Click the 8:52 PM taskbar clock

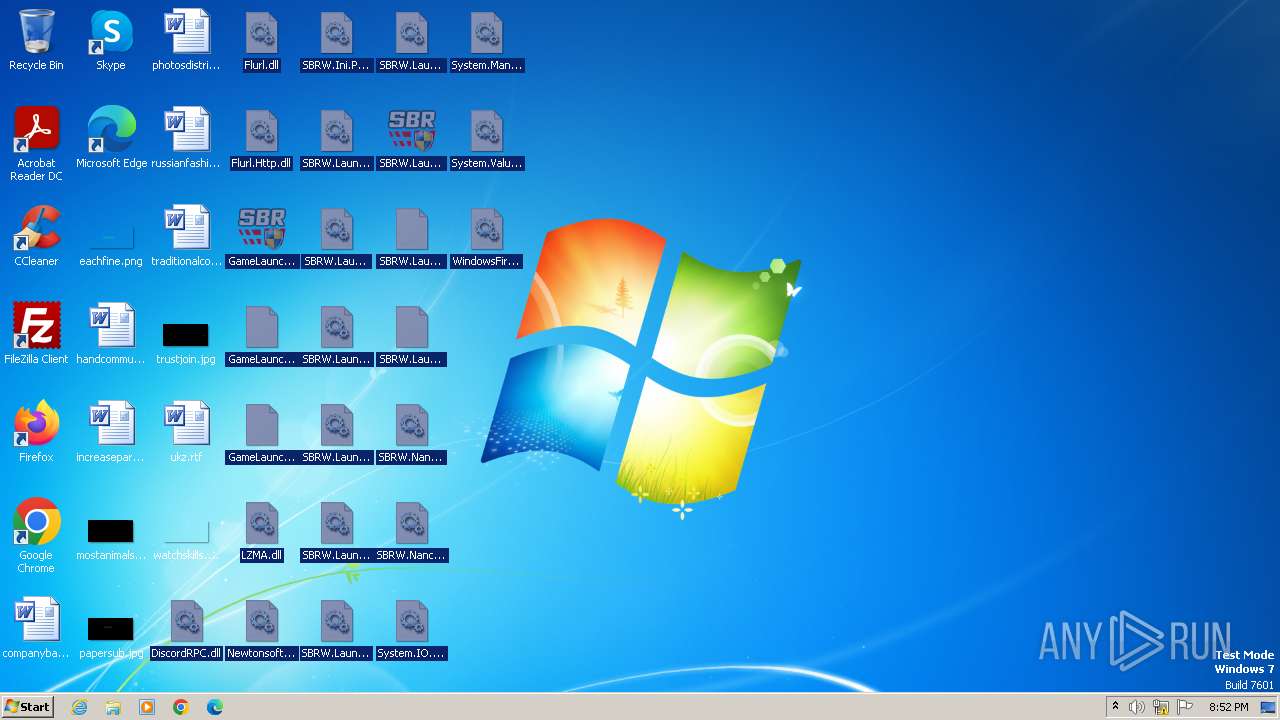(1228, 707)
